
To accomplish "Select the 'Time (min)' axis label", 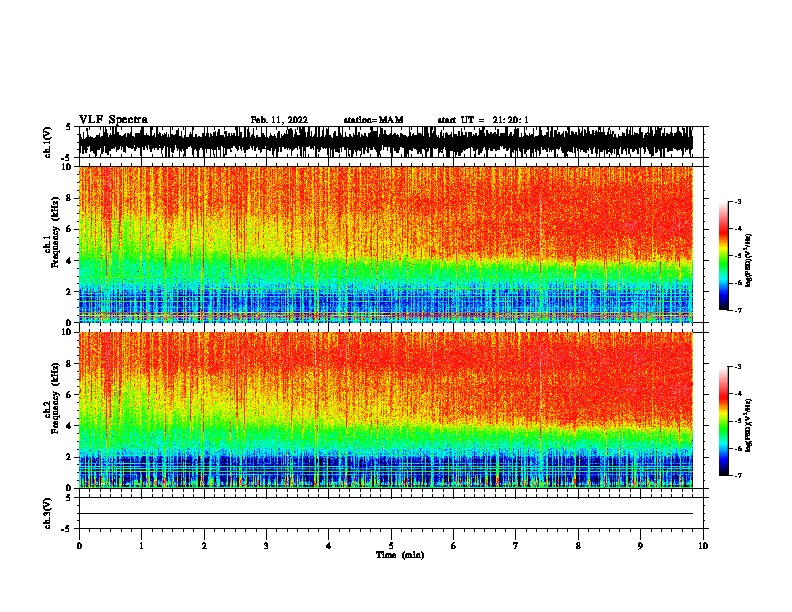I will point(400,555).
